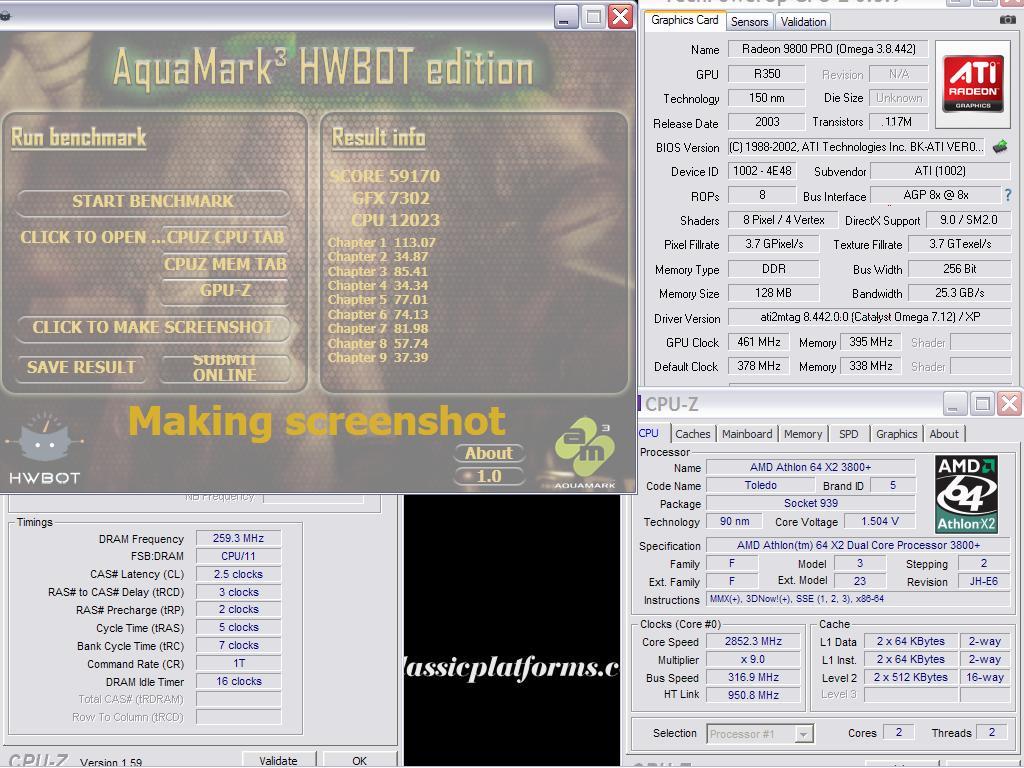Screen dimensions: 1024x768
Task: Click the CAS# Latency value 2.5 clocks
Action: pyautogui.click(x=238, y=574)
